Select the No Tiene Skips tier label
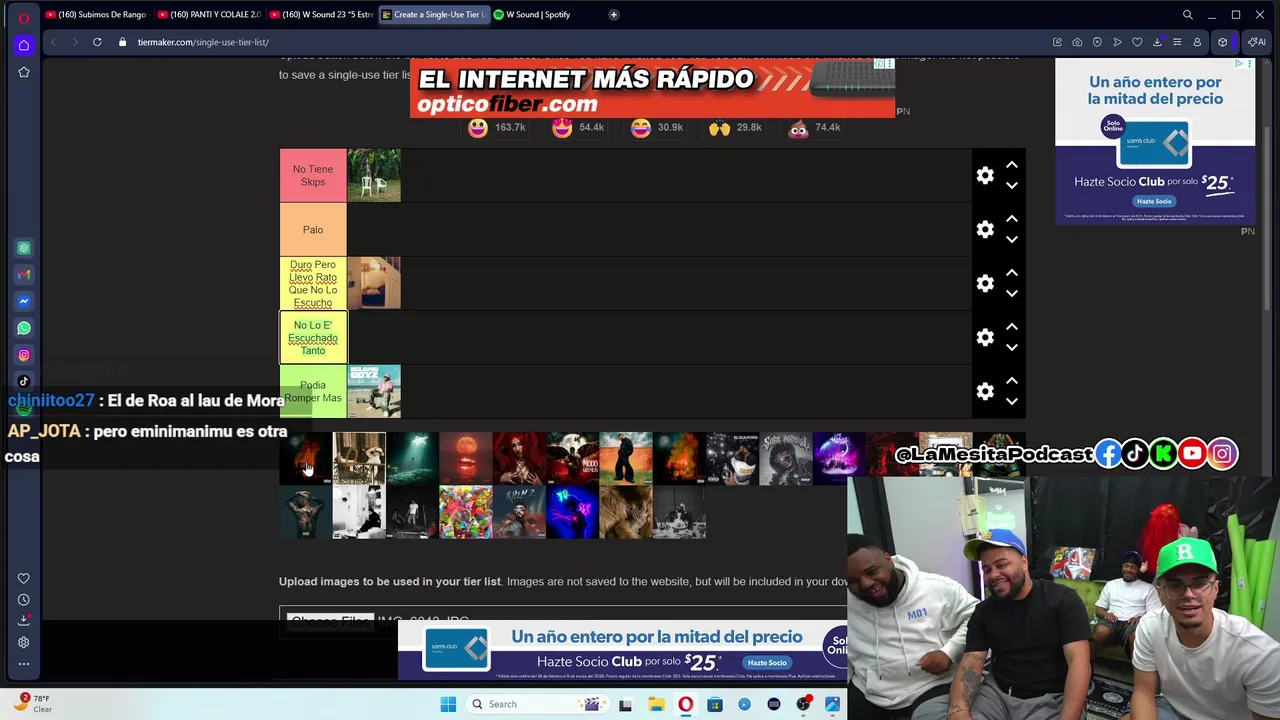 pyautogui.click(x=313, y=176)
